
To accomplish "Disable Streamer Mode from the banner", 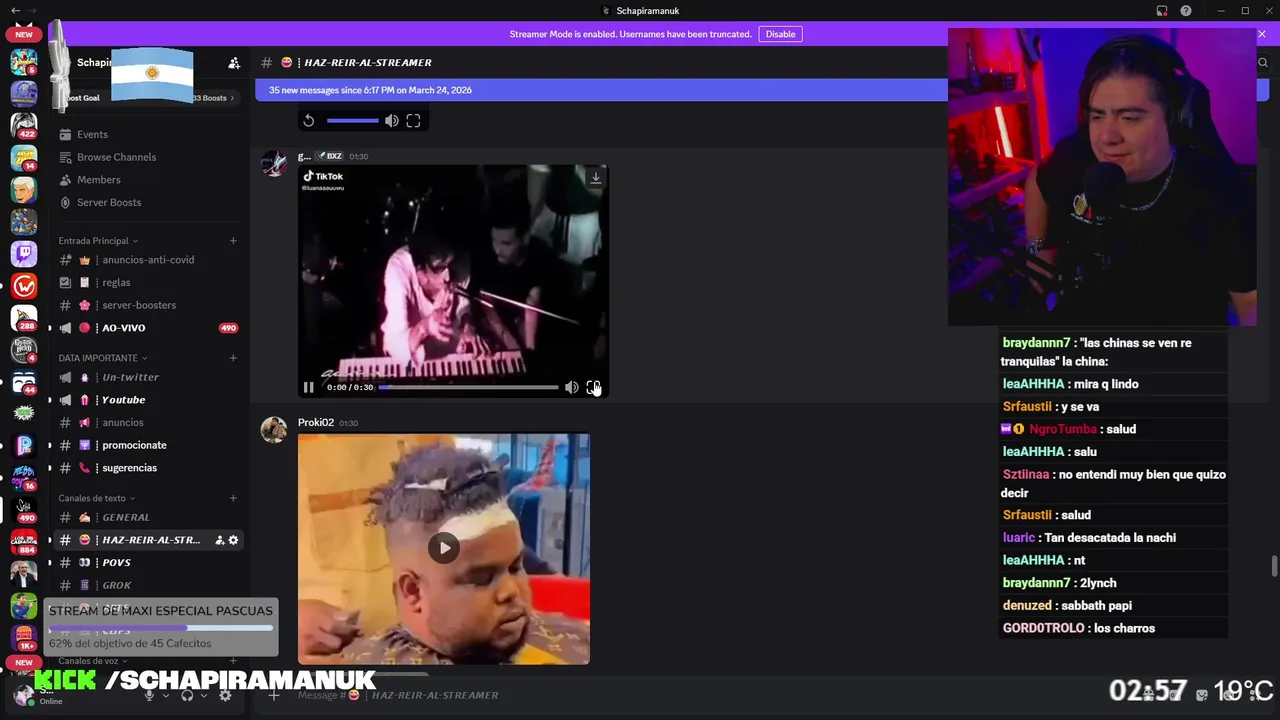I will tap(780, 34).
